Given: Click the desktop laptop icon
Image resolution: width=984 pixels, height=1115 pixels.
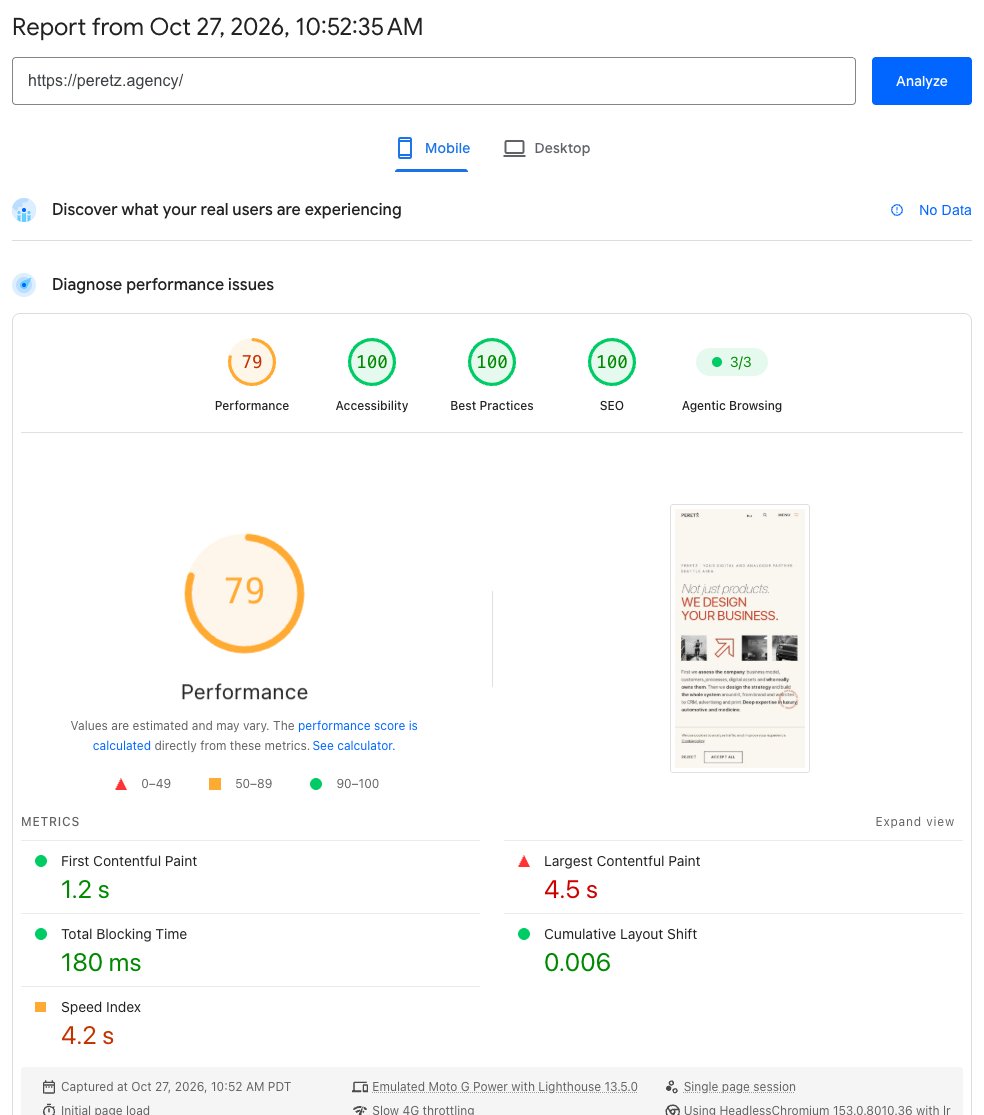Looking at the screenshot, I should coord(514,148).
